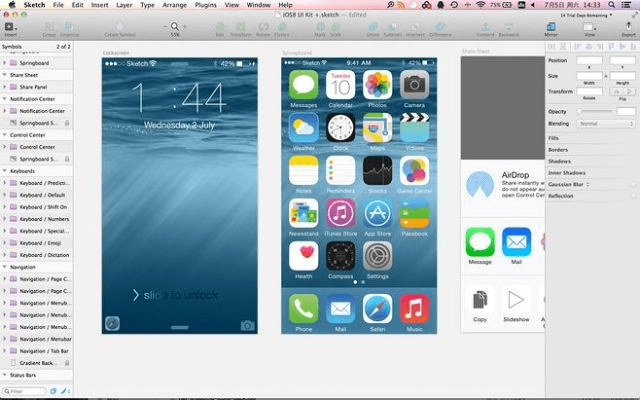Click the Scale toolbar icon
This screenshot has width=640, height=400.
[x=336, y=27]
